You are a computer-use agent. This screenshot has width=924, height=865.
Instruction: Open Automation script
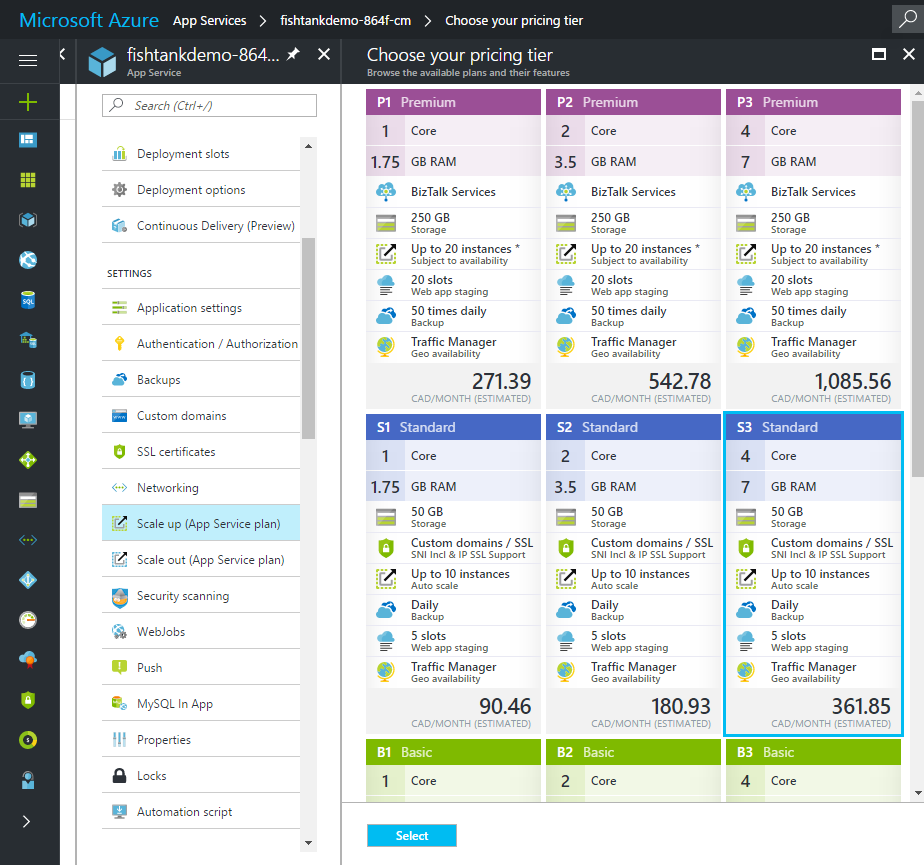coord(201,811)
